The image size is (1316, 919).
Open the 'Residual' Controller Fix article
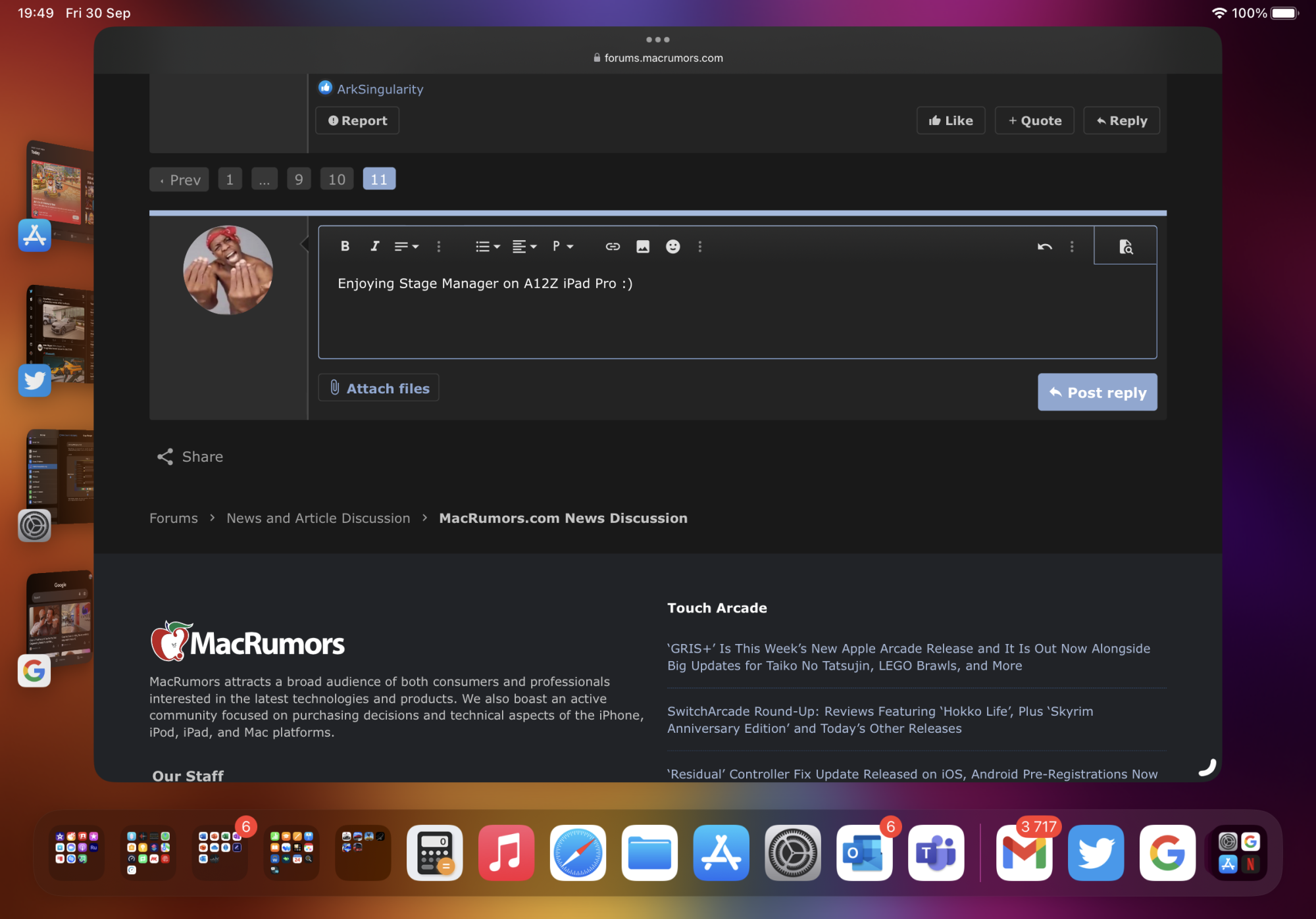click(x=913, y=774)
